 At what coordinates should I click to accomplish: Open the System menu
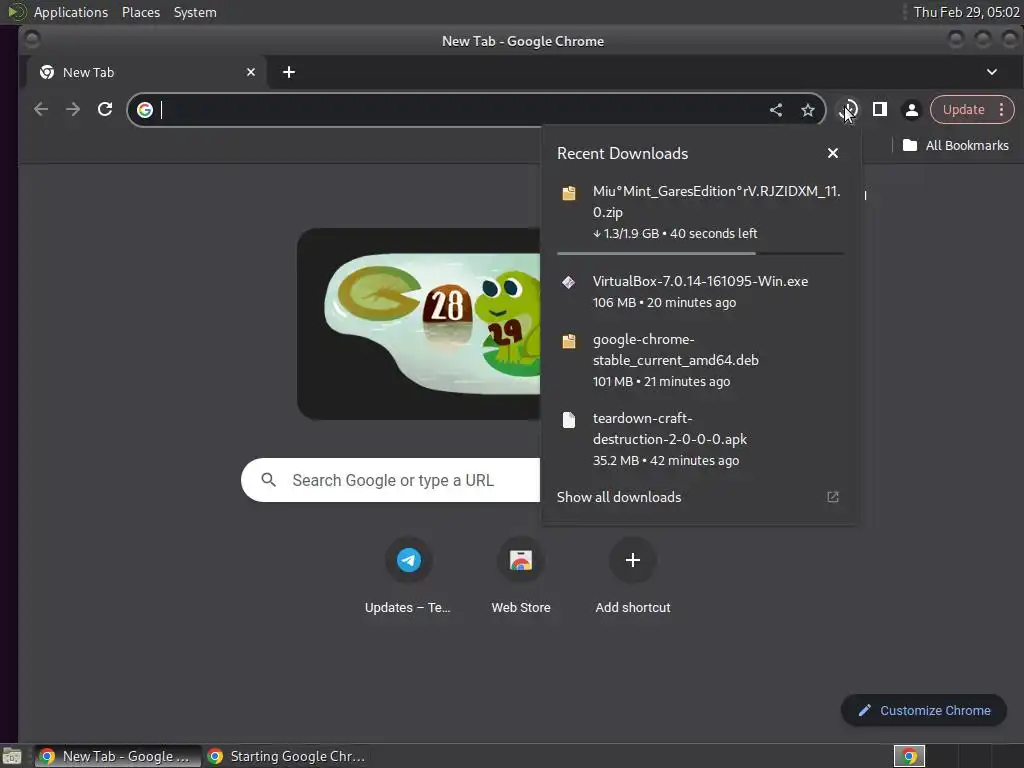click(x=195, y=12)
